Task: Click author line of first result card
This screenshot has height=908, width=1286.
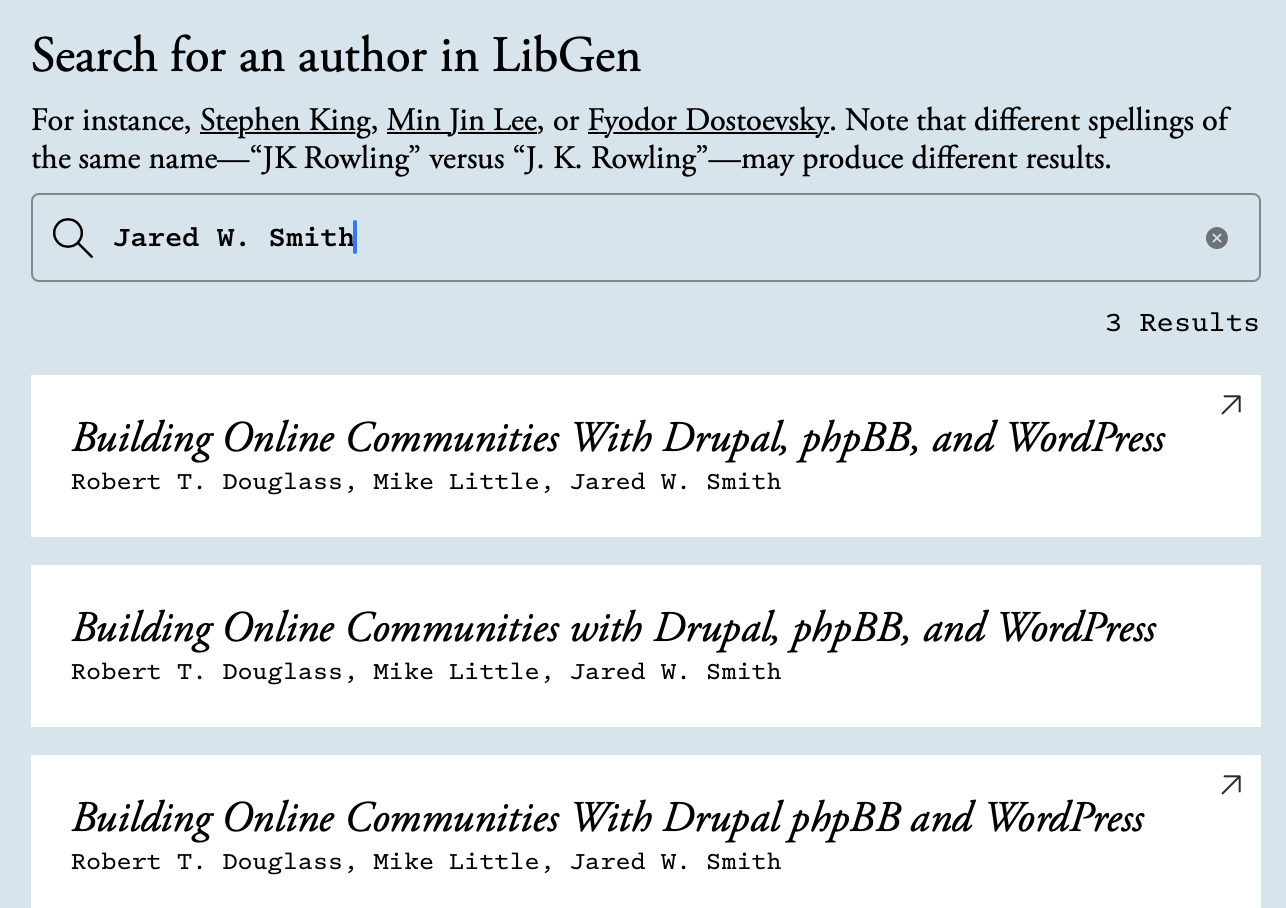Action: click(x=426, y=482)
